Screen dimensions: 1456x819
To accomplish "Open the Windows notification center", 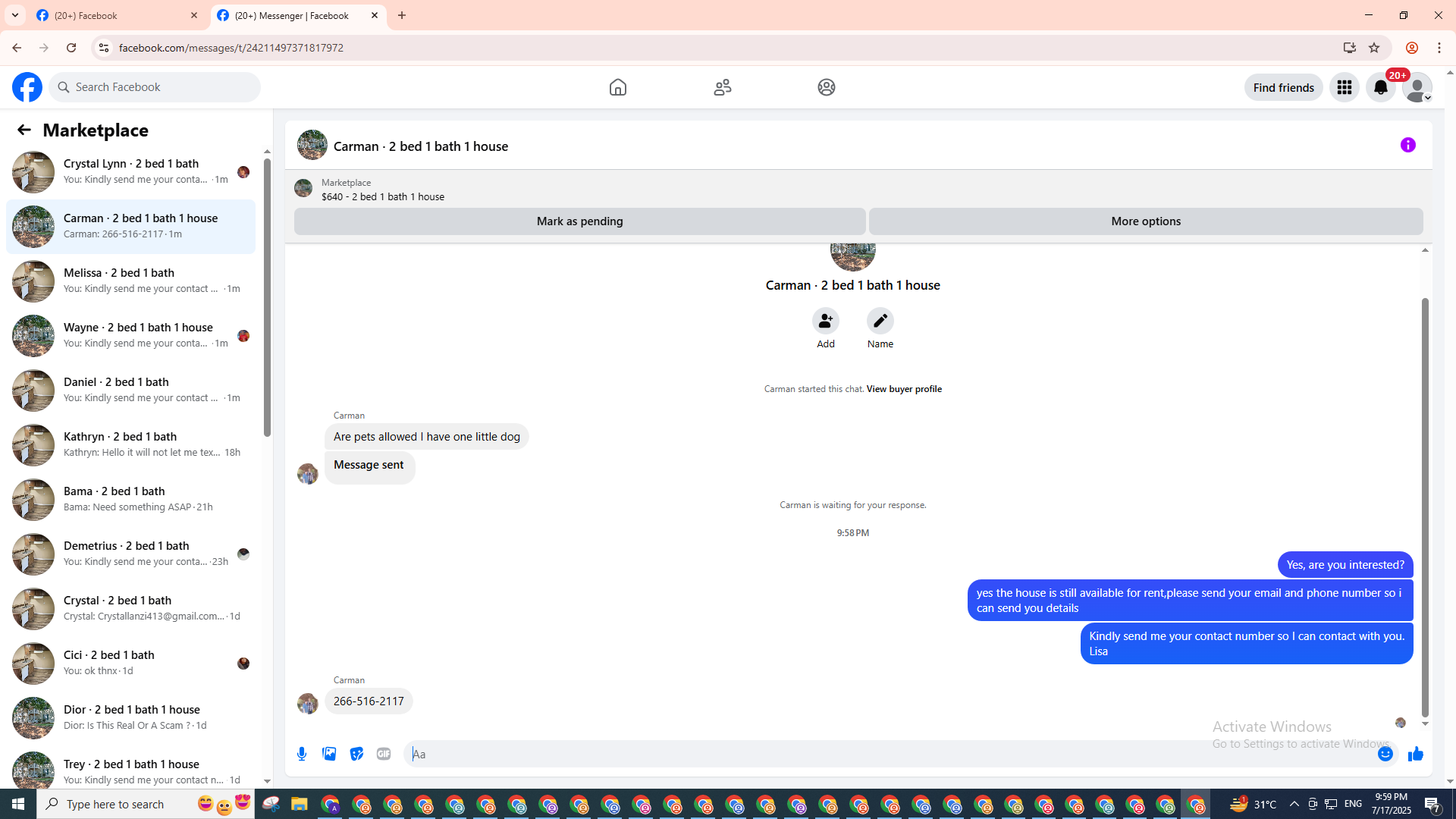I will coord(1432,804).
